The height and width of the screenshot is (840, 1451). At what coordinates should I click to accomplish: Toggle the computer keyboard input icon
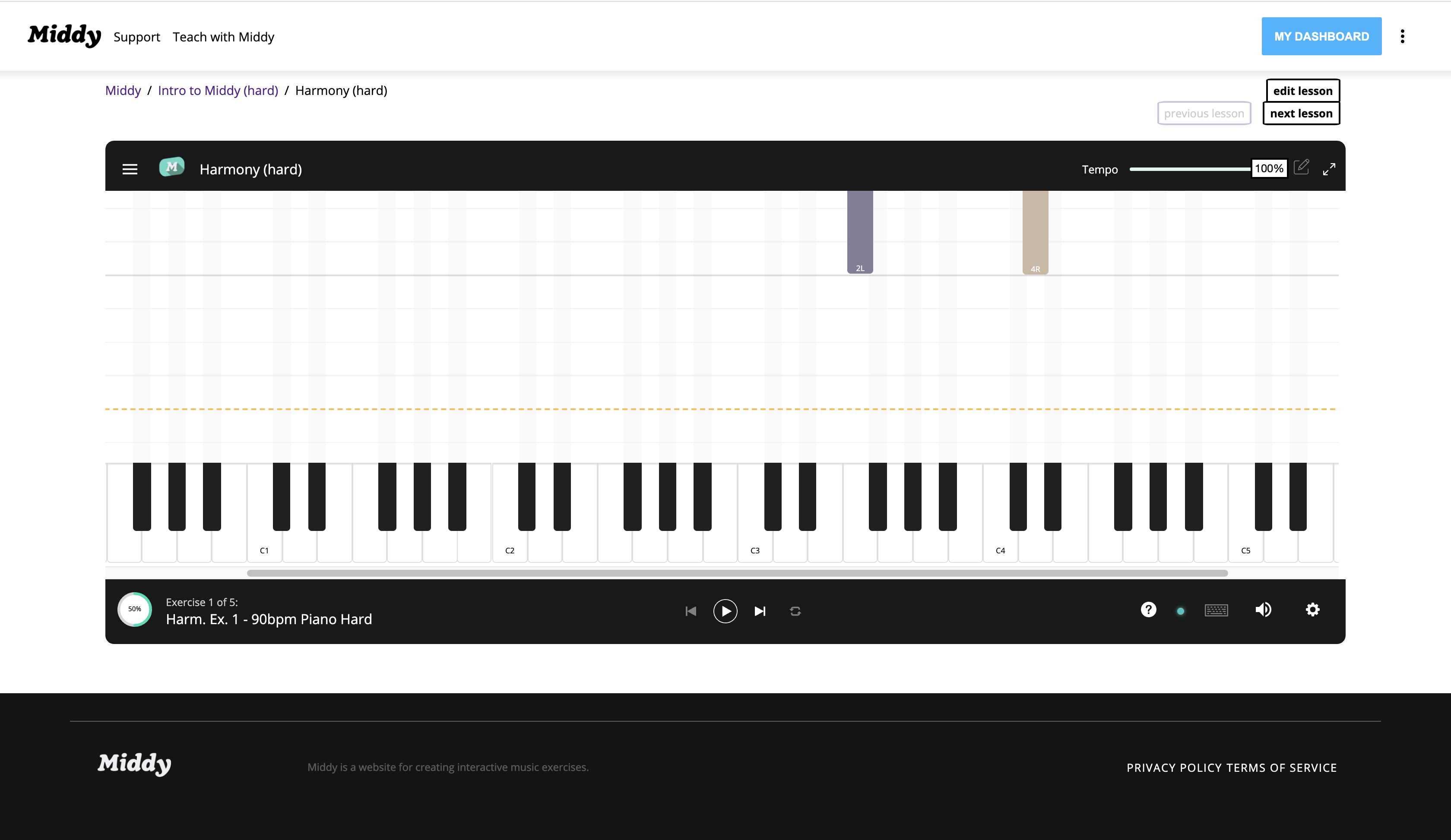click(x=1216, y=610)
